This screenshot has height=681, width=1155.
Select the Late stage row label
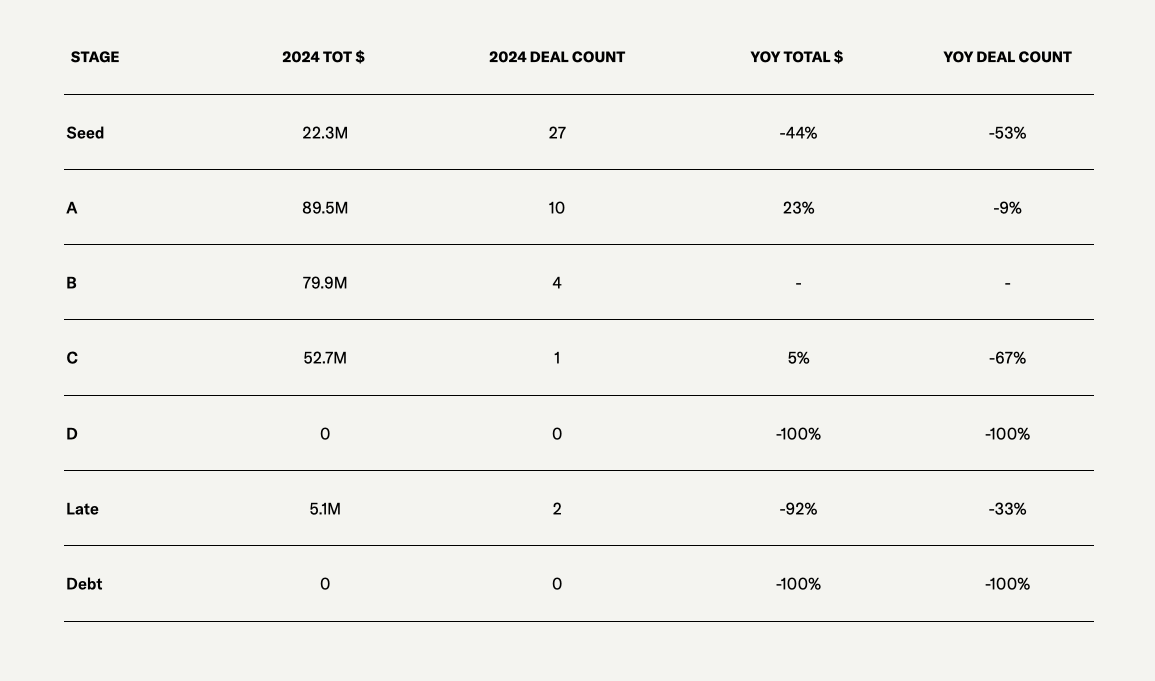pyautogui.click(x=82, y=509)
